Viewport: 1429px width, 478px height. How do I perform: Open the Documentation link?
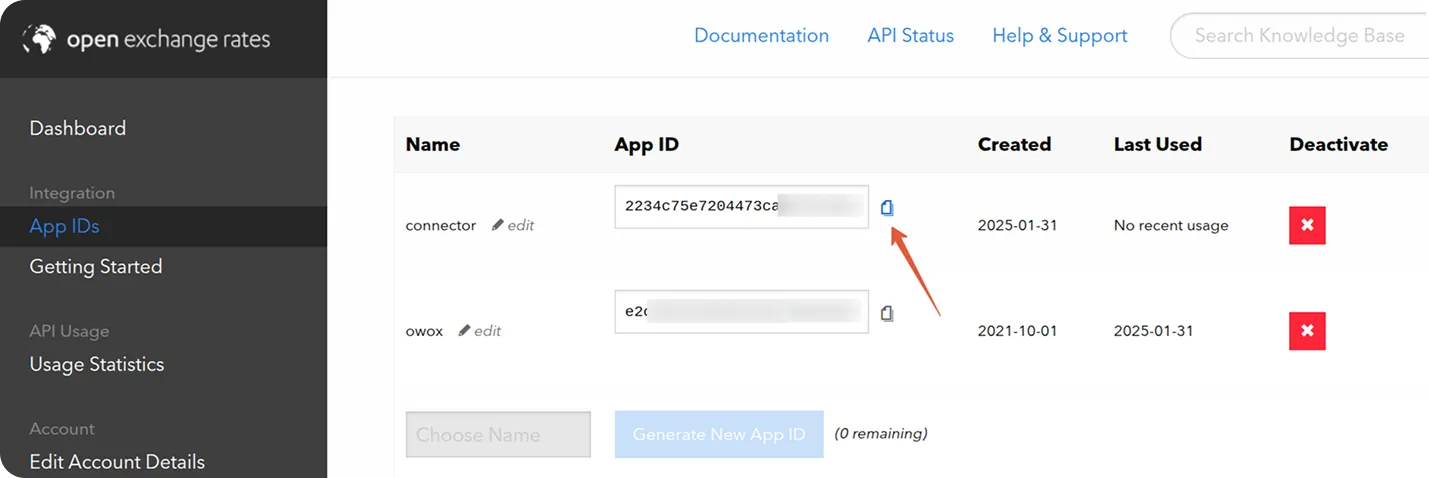[x=761, y=36]
